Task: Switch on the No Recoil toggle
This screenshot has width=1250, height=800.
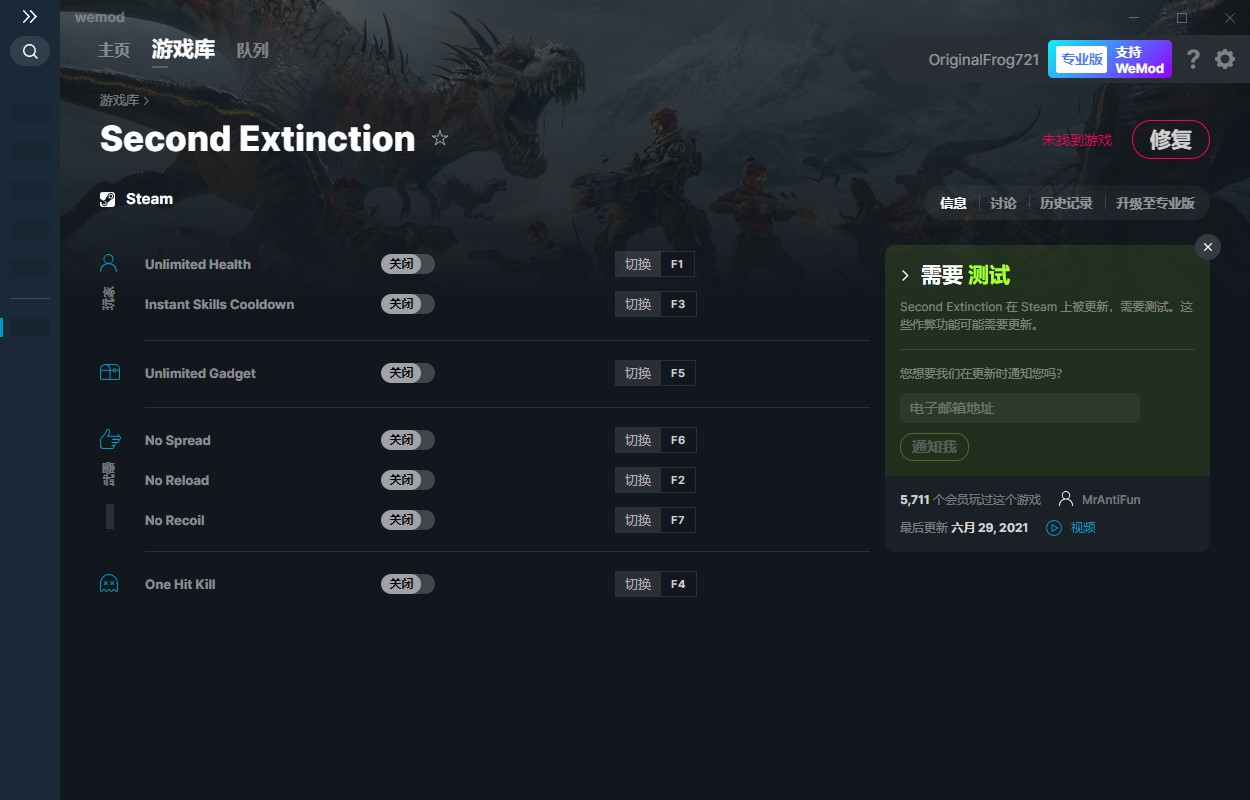Action: click(x=408, y=520)
